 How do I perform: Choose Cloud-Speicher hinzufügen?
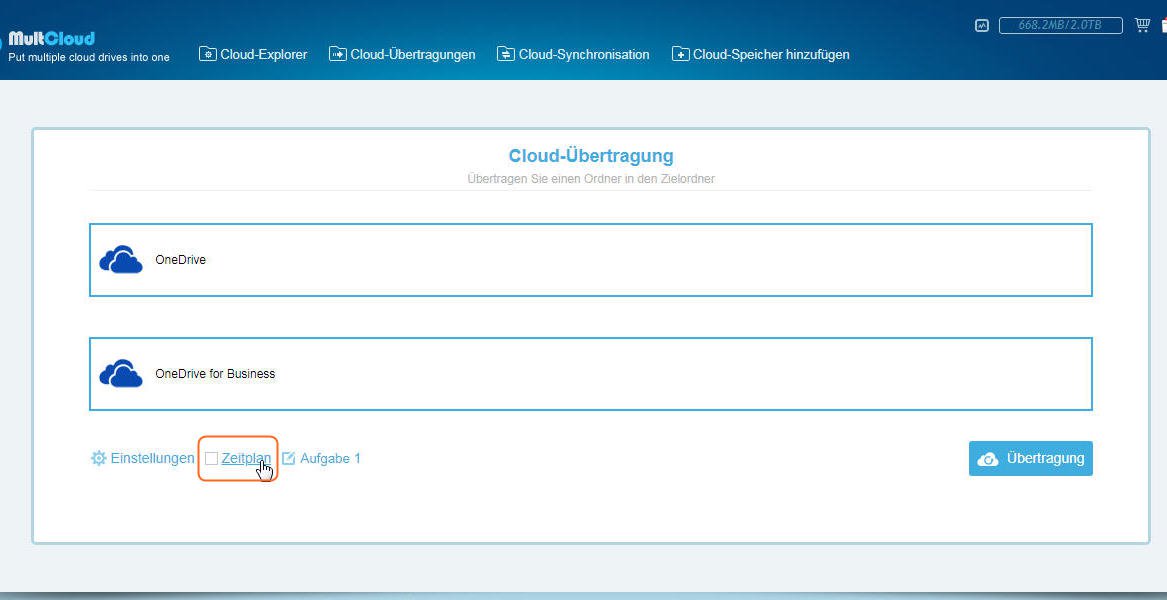761,54
